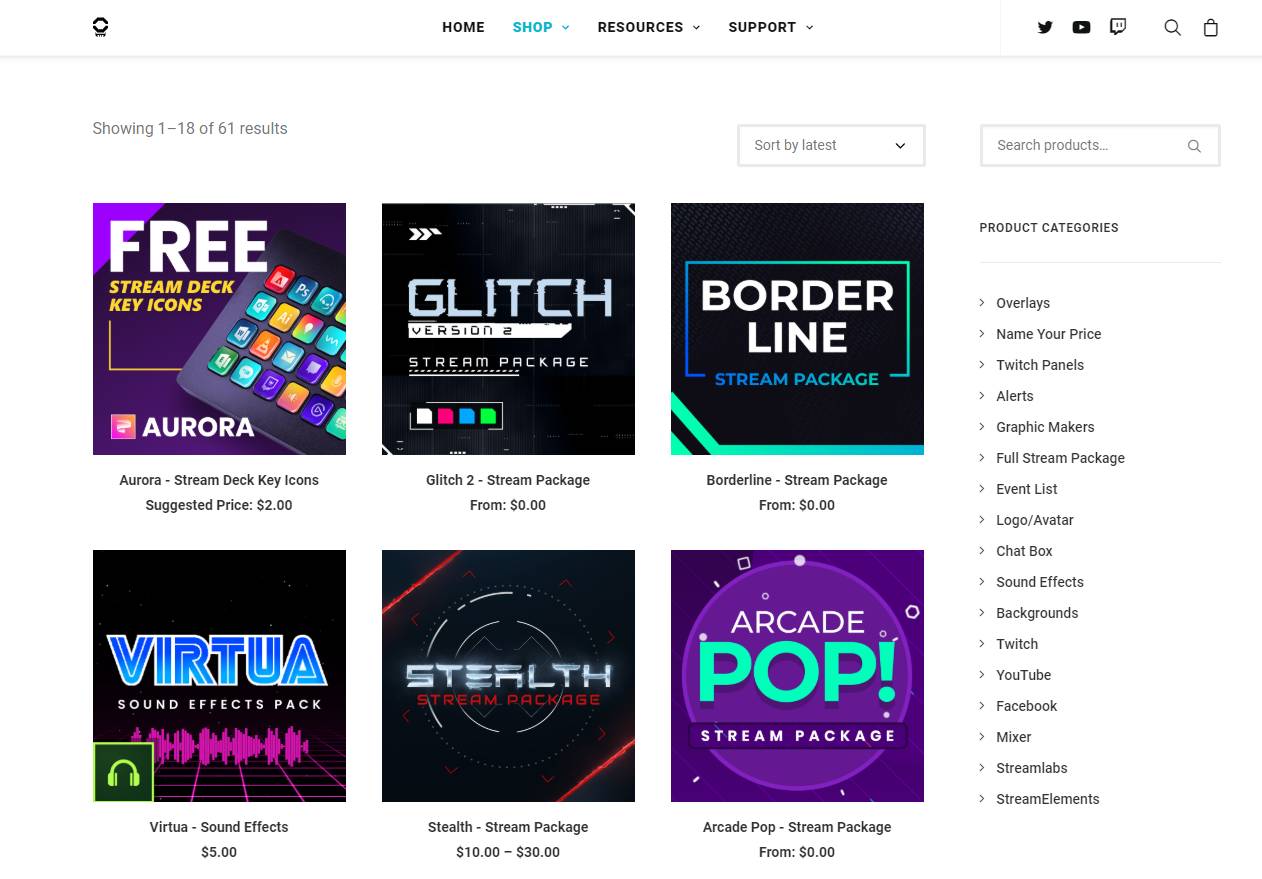This screenshot has height=879, width=1262.
Task: Open the Aurora Stream Deck thumbnail
Action: pyautogui.click(x=219, y=329)
